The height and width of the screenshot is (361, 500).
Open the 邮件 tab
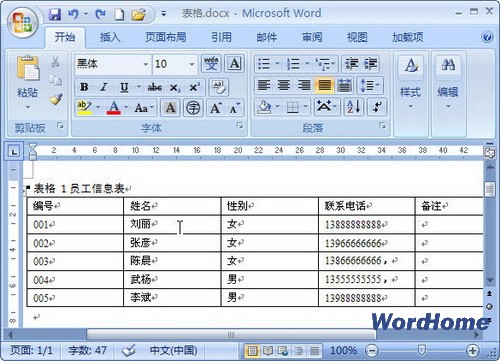tap(267, 37)
